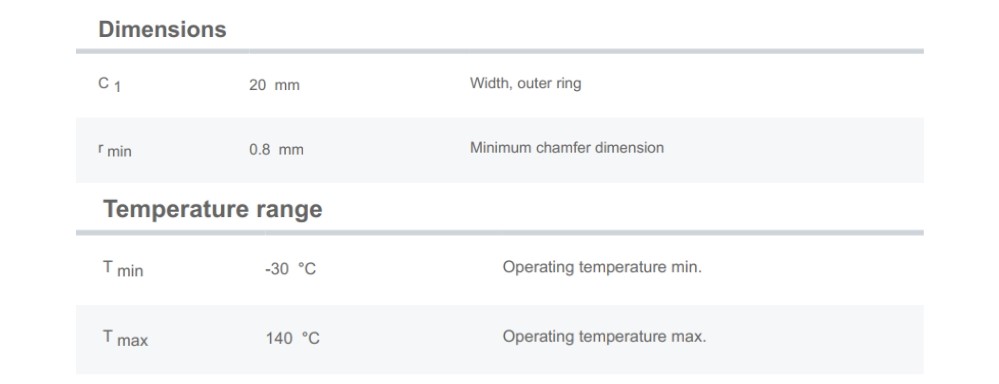The width and height of the screenshot is (999, 384).
Task: Select the Operating temperature min. text
Action: [602, 267]
